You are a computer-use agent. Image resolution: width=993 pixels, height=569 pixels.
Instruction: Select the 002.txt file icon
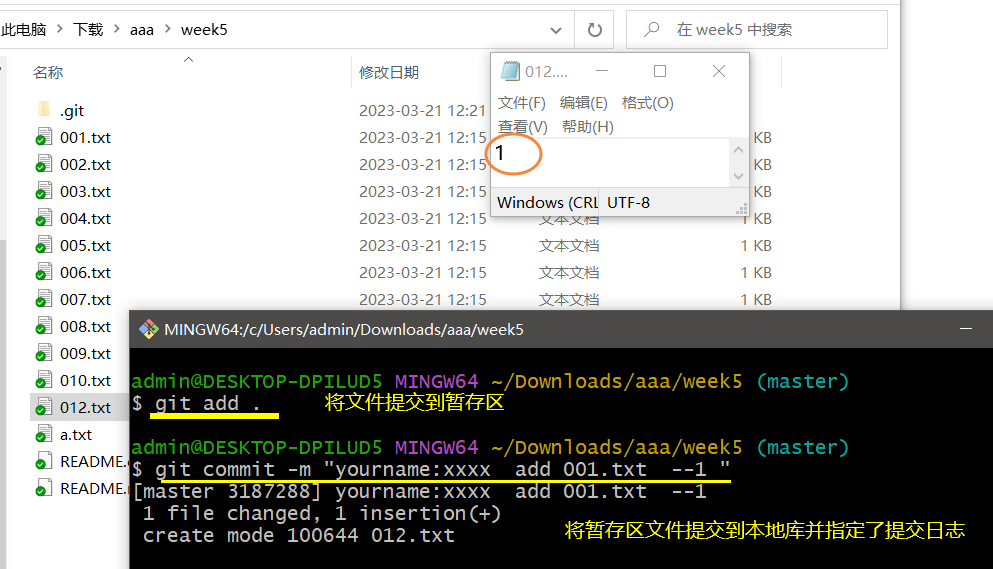point(44,165)
